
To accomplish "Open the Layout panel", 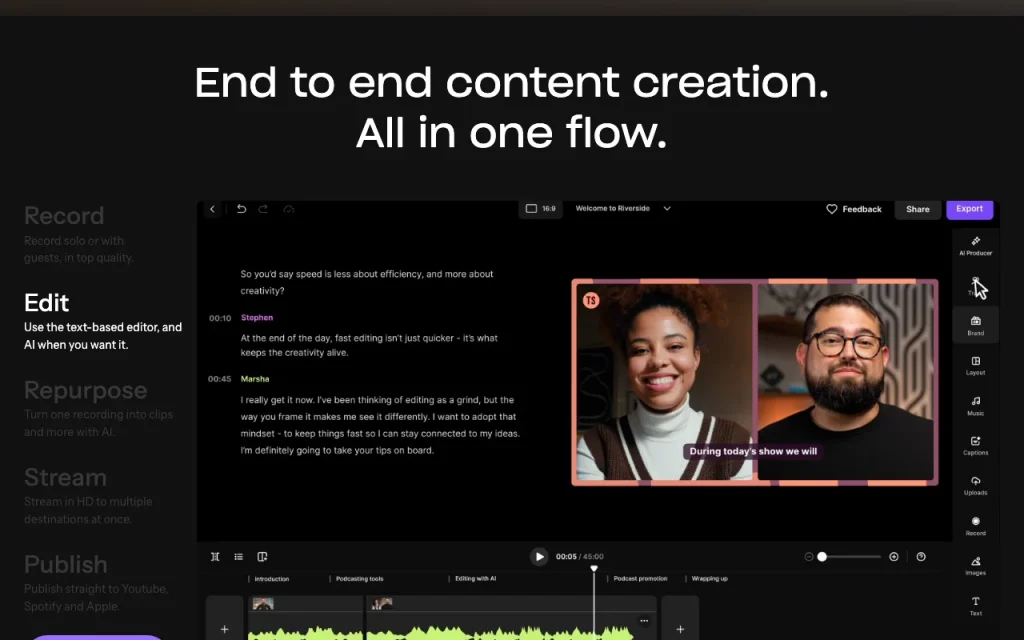I will point(975,366).
